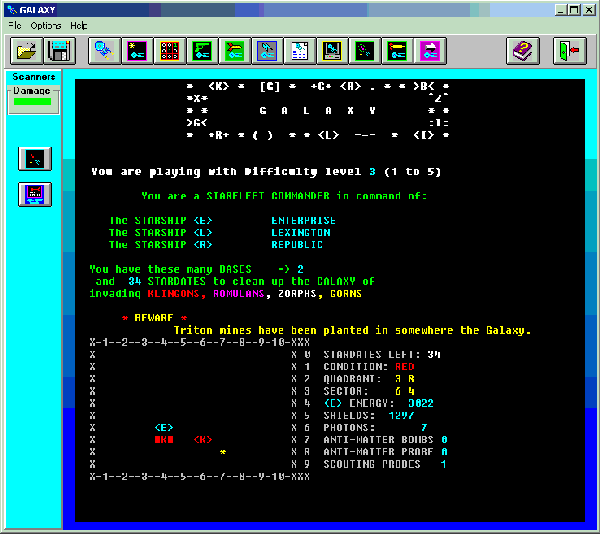The image size is (600, 534).
Task: Click the GALAXY title bar system icon
Action: tap(10, 8)
